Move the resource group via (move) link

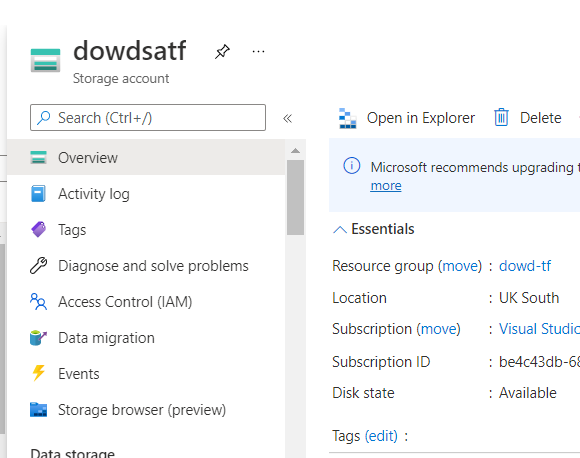coord(460,266)
